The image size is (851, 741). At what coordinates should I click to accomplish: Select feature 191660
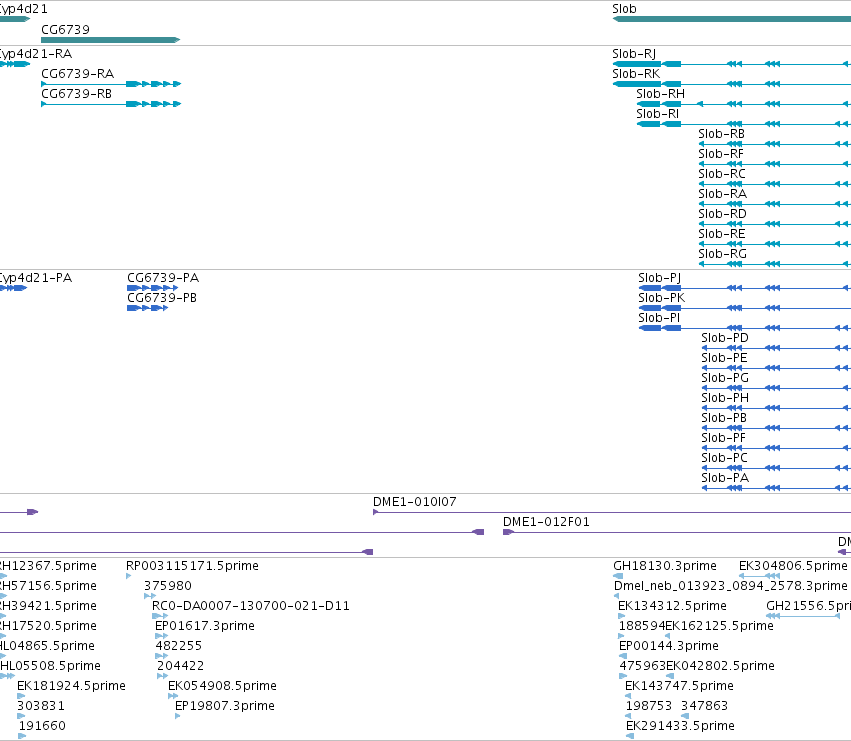22,736
